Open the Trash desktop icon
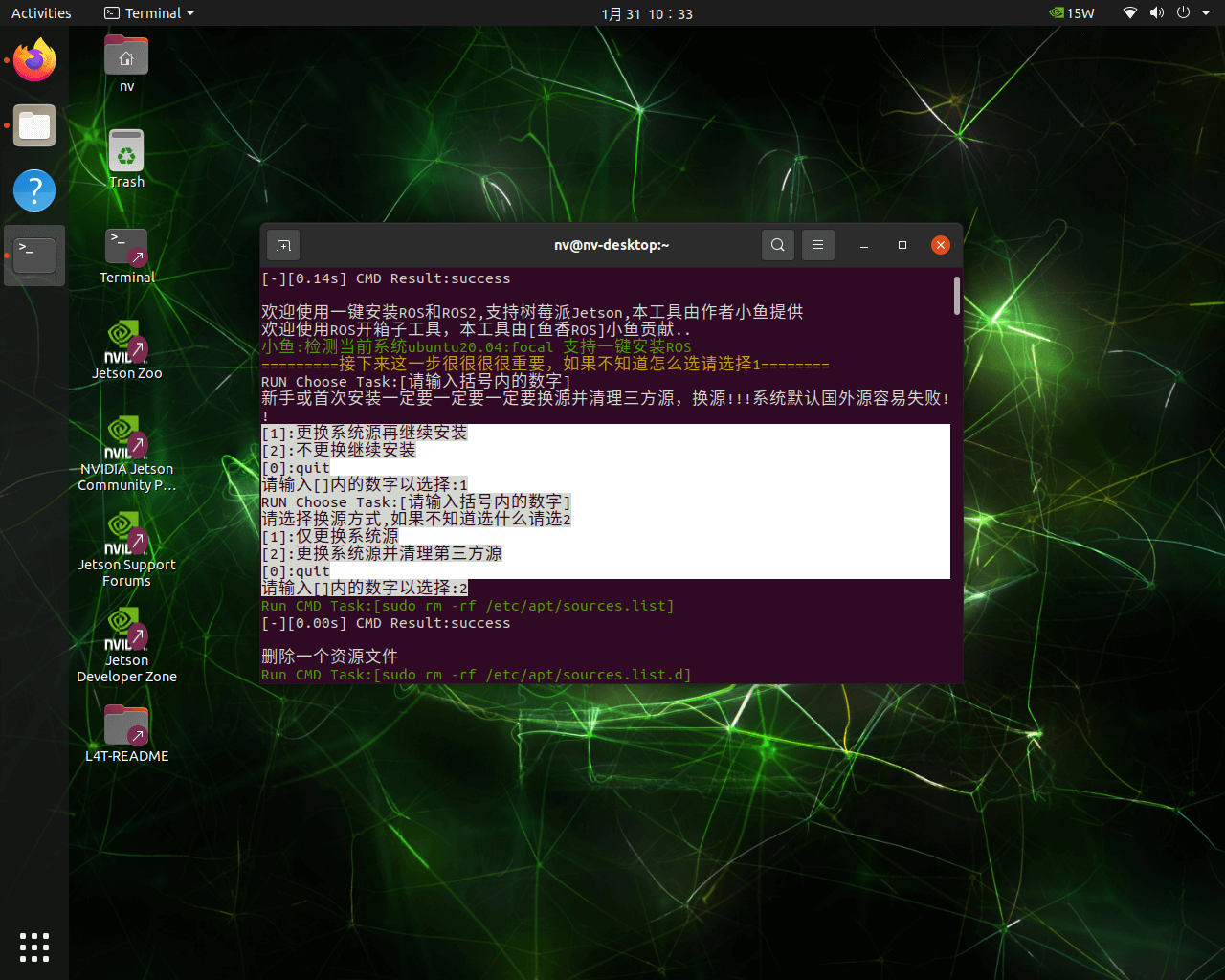 tap(126, 153)
